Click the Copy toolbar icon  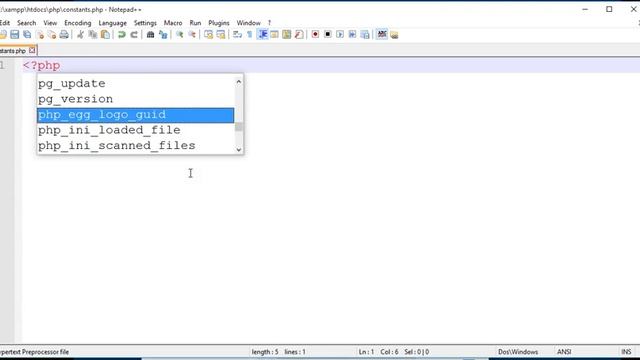click(x=93, y=35)
